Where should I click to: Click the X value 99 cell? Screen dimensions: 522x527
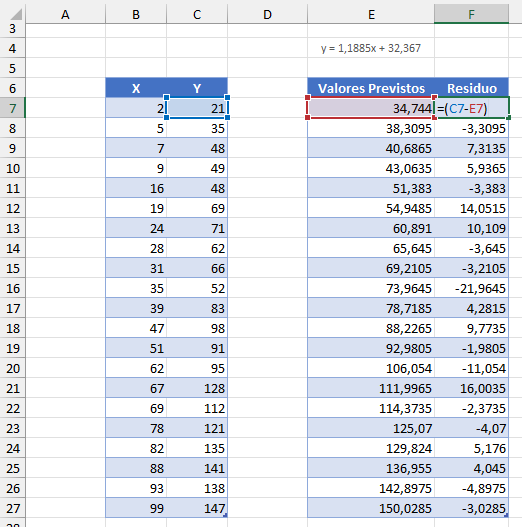pos(136,508)
